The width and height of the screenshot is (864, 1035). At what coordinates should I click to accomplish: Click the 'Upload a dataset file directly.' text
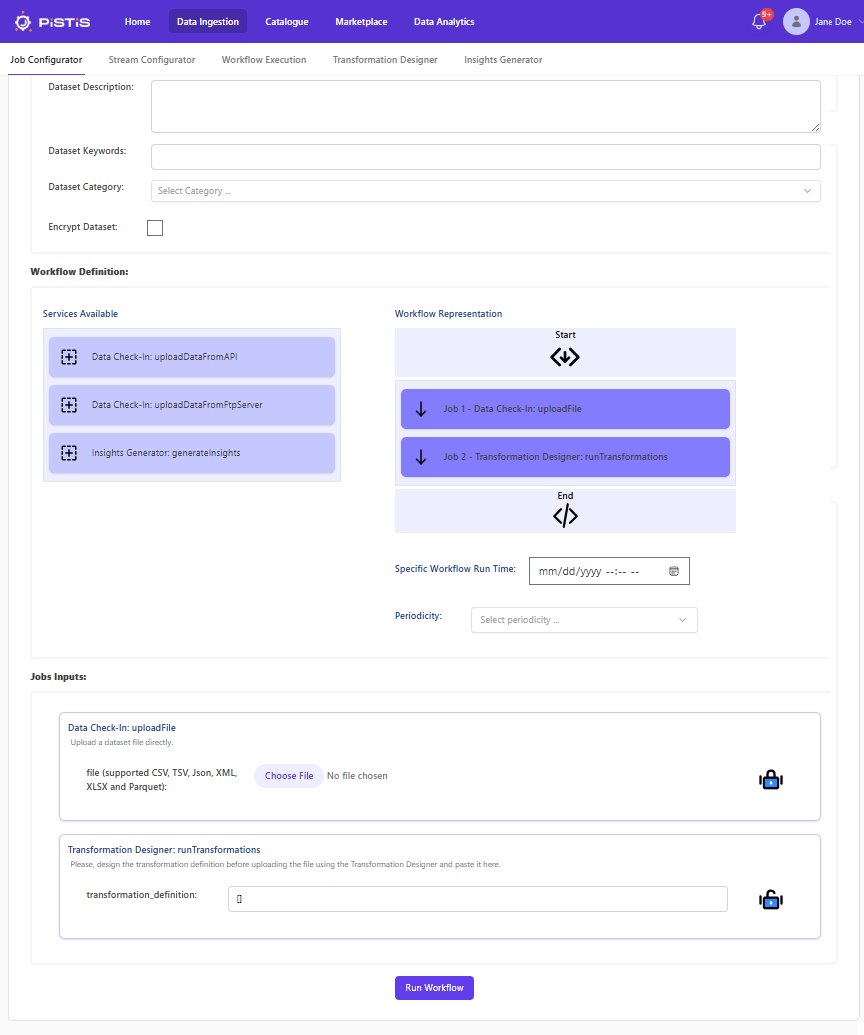click(121, 742)
